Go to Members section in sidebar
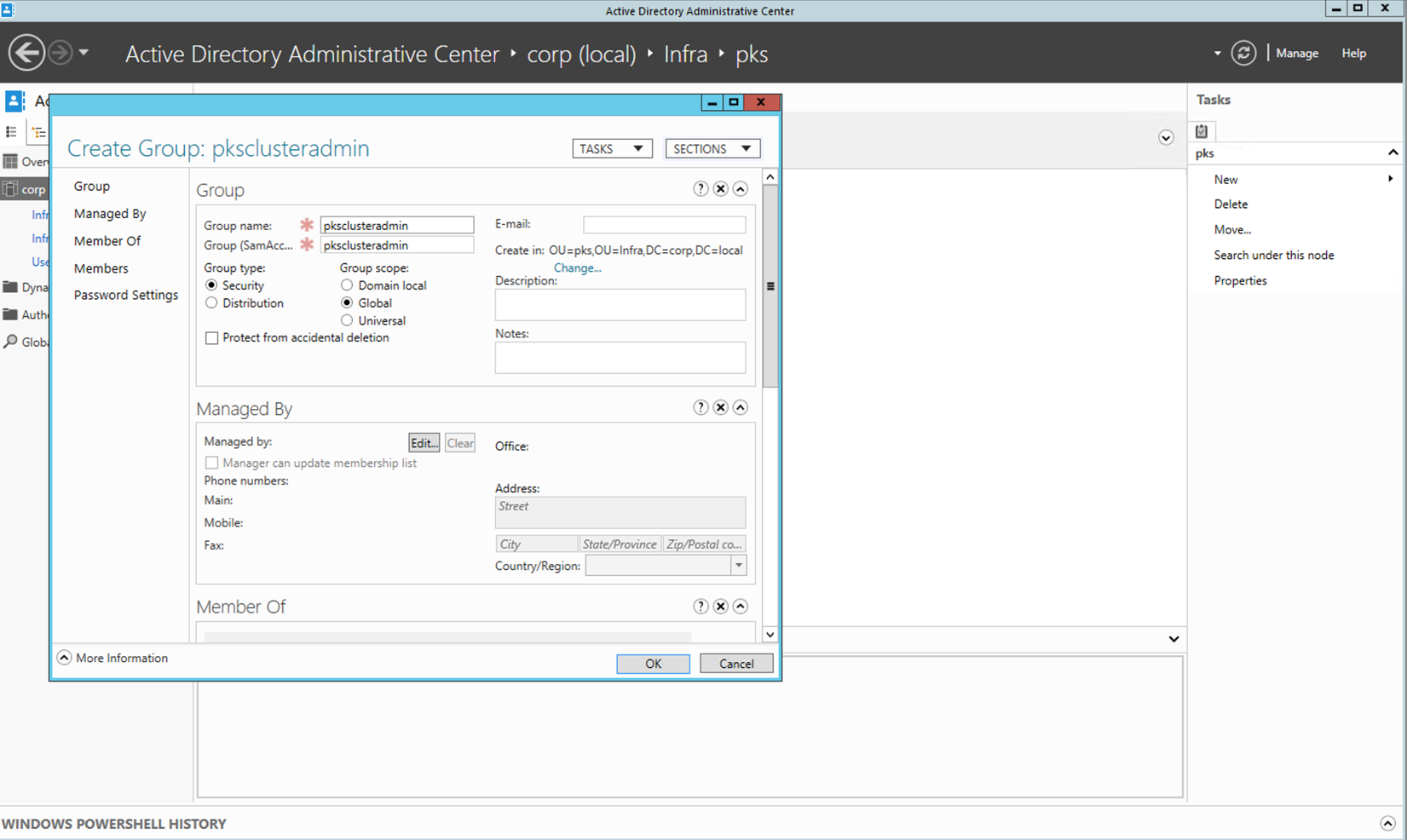Viewport: 1407px width, 840px height. click(x=101, y=268)
